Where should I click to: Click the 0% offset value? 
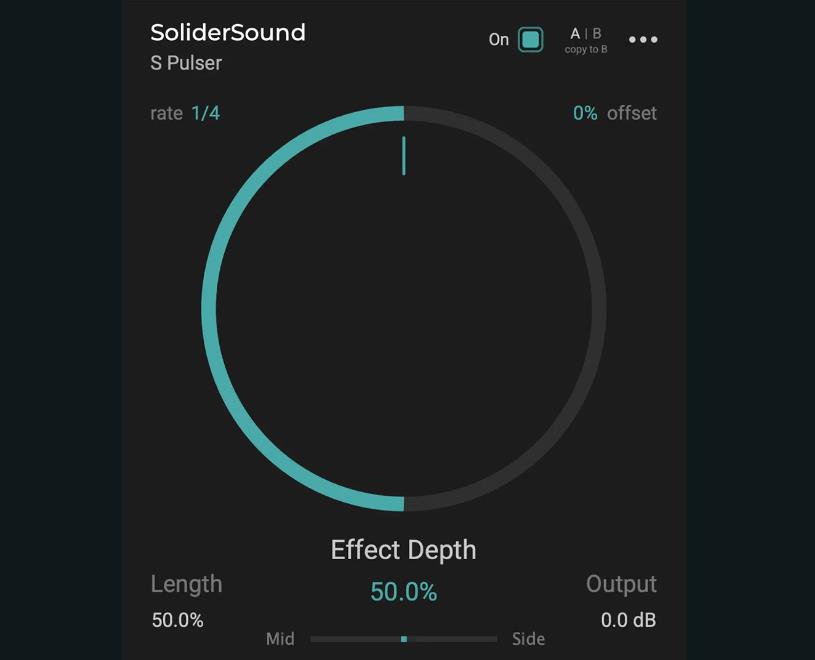point(585,113)
